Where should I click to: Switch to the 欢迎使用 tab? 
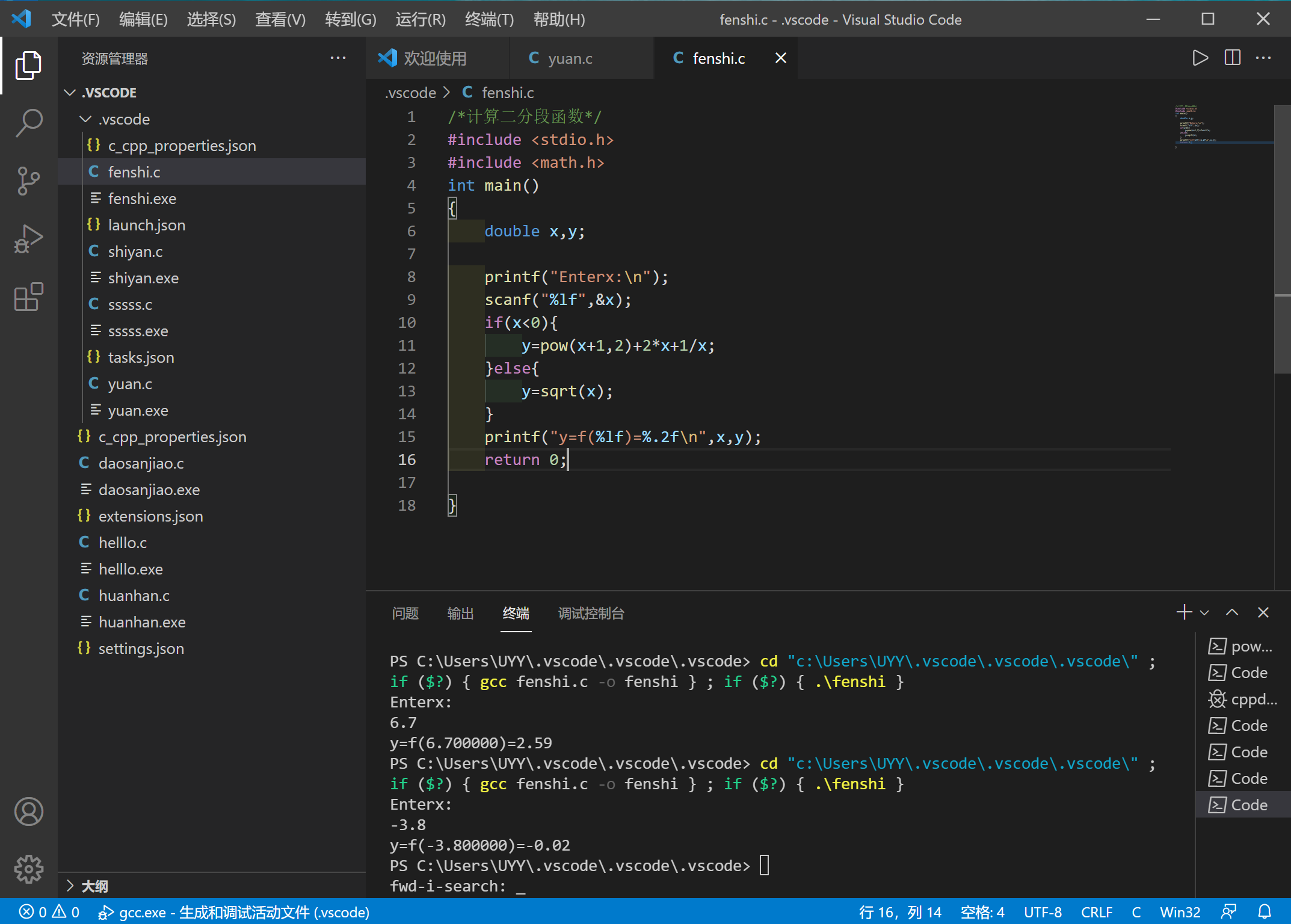coord(437,58)
